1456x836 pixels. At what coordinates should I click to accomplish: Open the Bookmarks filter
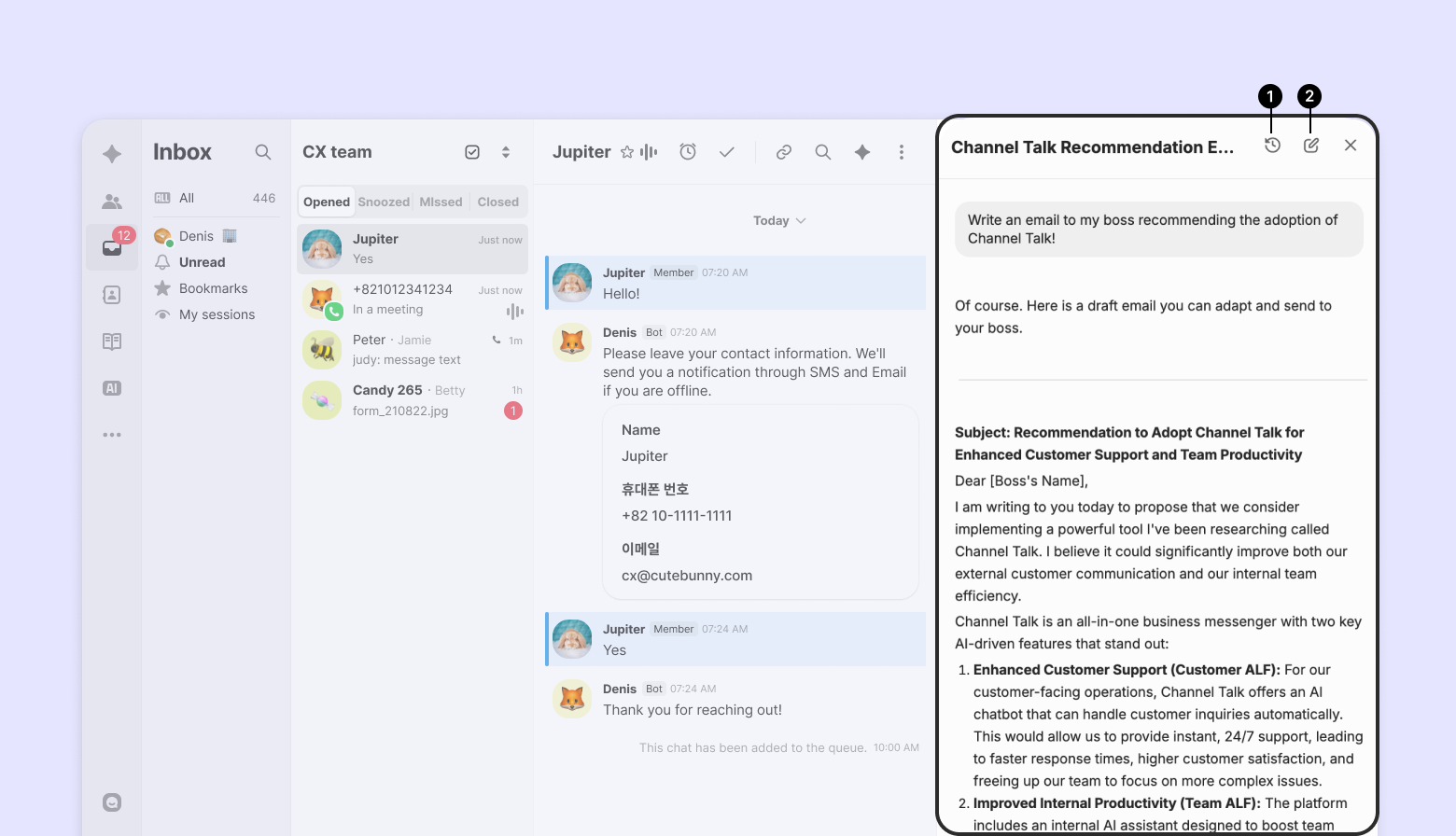tap(215, 288)
